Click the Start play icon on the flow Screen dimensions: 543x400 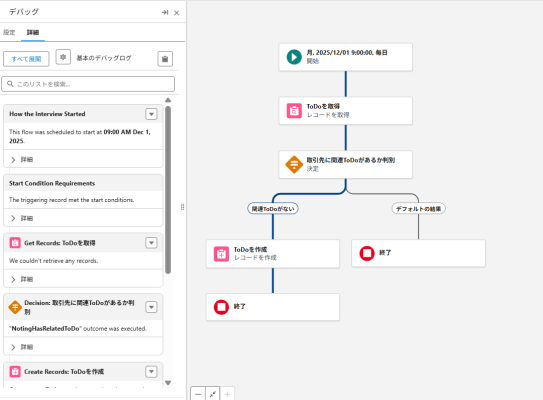(294, 57)
